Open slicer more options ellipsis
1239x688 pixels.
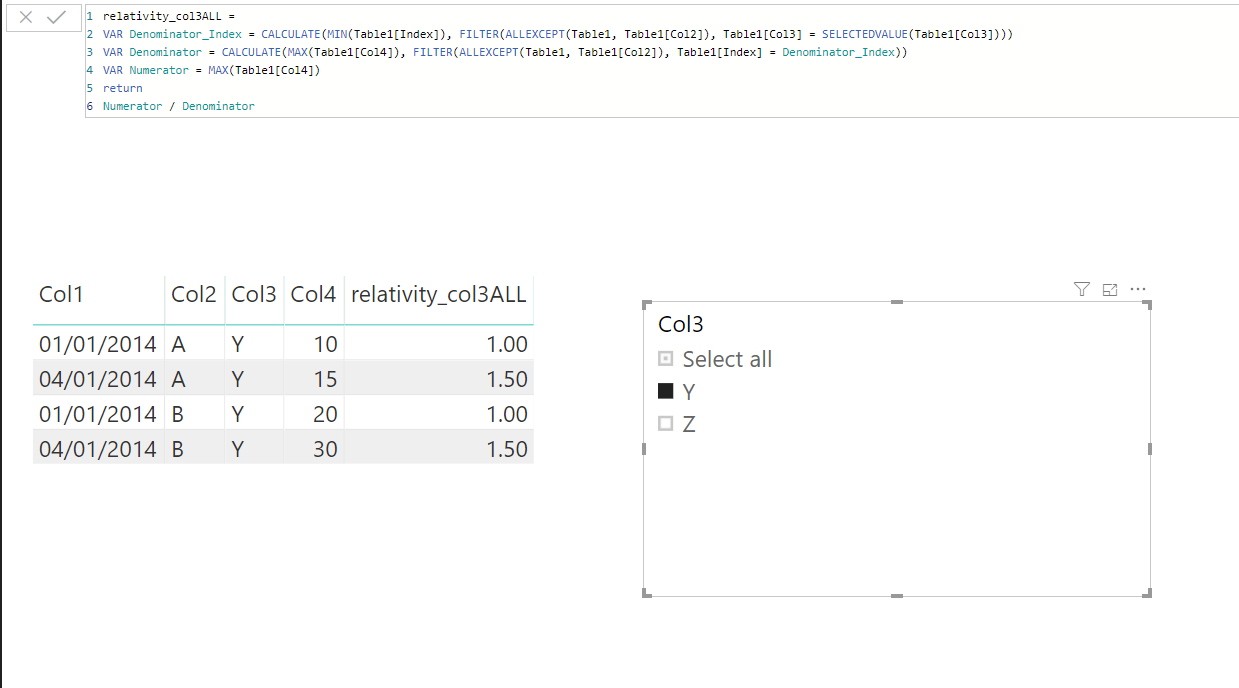pyautogui.click(x=1138, y=289)
